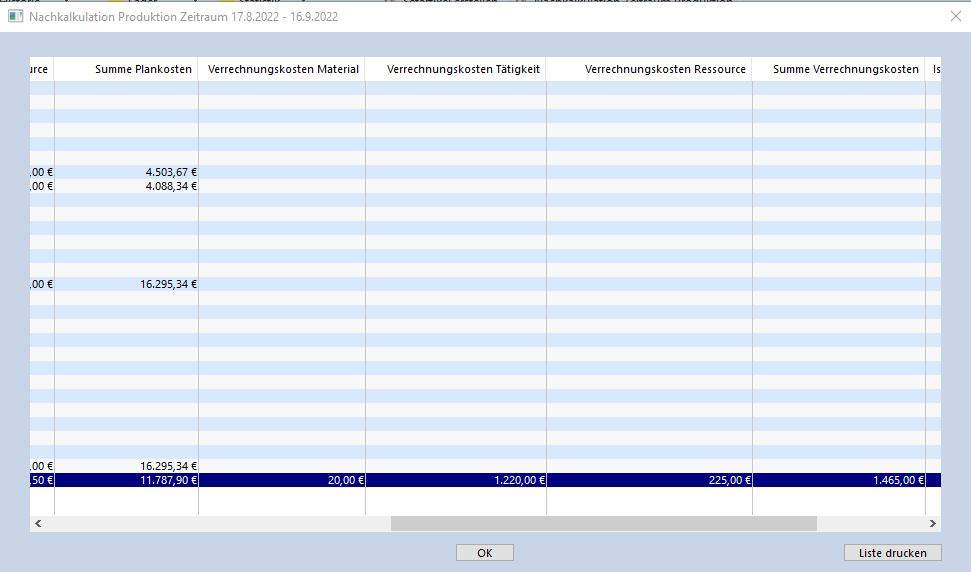Sort by Summe Plankosten column header
The height and width of the screenshot is (572, 971).
[126, 69]
